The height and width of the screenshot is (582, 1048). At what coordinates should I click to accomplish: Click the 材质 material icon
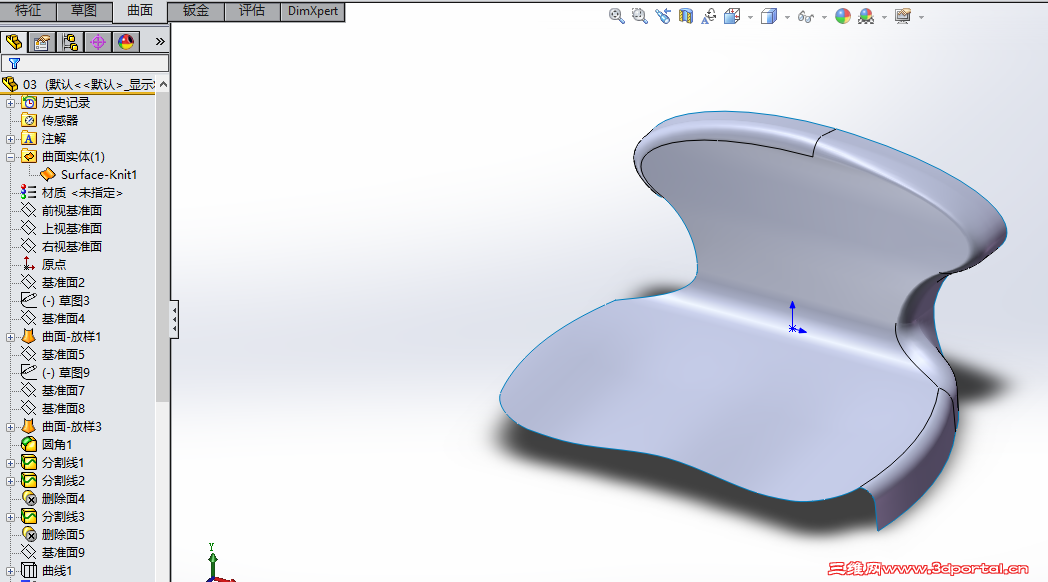click(x=29, y=192)
